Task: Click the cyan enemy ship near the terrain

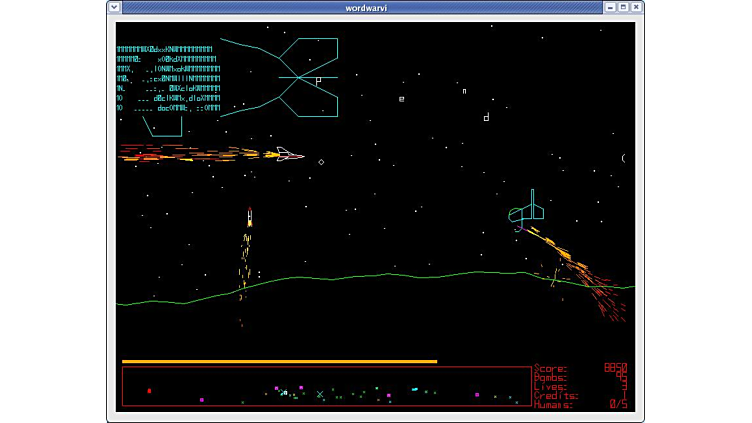Action: coord(528,211)
